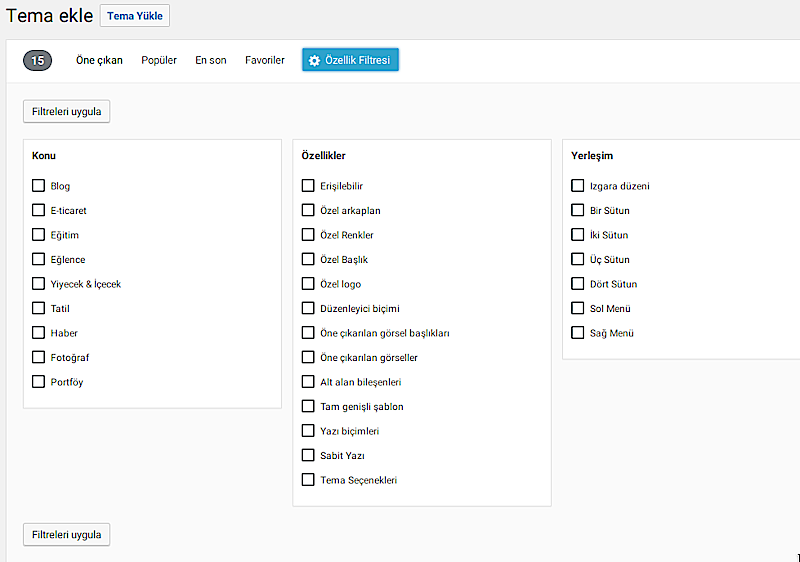This screenshot has width=800, height=562.
Task: Select the Özel logo checkbox
Action: (308, 283)
